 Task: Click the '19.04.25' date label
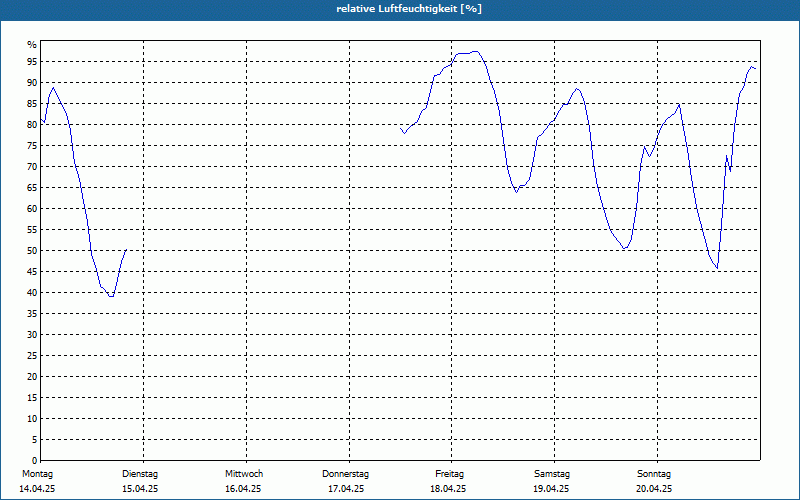pos(551,489)
